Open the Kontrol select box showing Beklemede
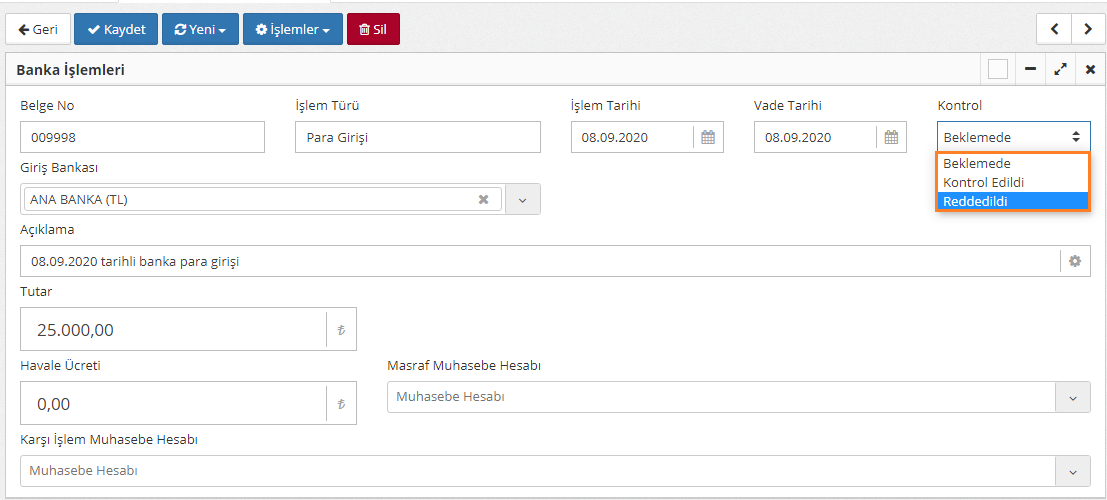1107x500 pixels. click(1012, 137)
